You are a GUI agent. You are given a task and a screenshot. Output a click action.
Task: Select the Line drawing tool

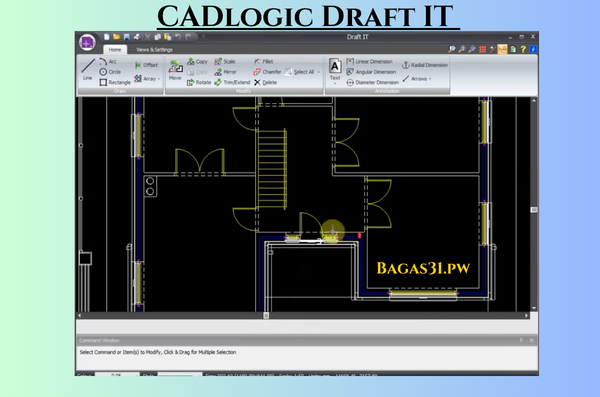tap(88, 69)
